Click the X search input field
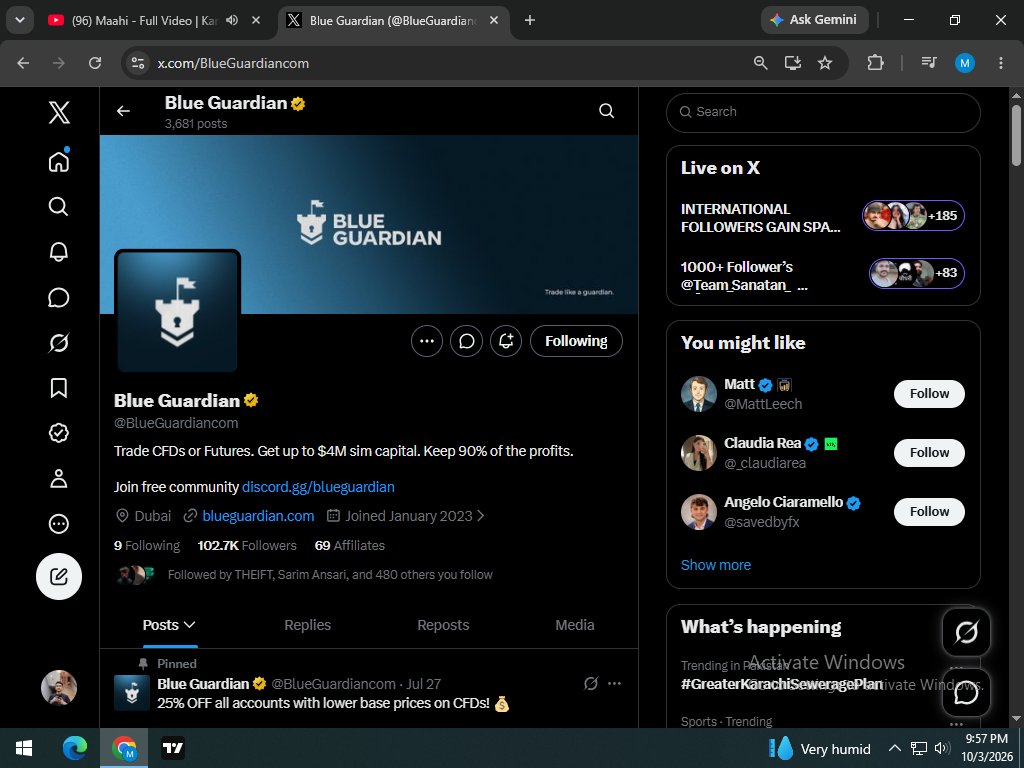 coord(823,112)
